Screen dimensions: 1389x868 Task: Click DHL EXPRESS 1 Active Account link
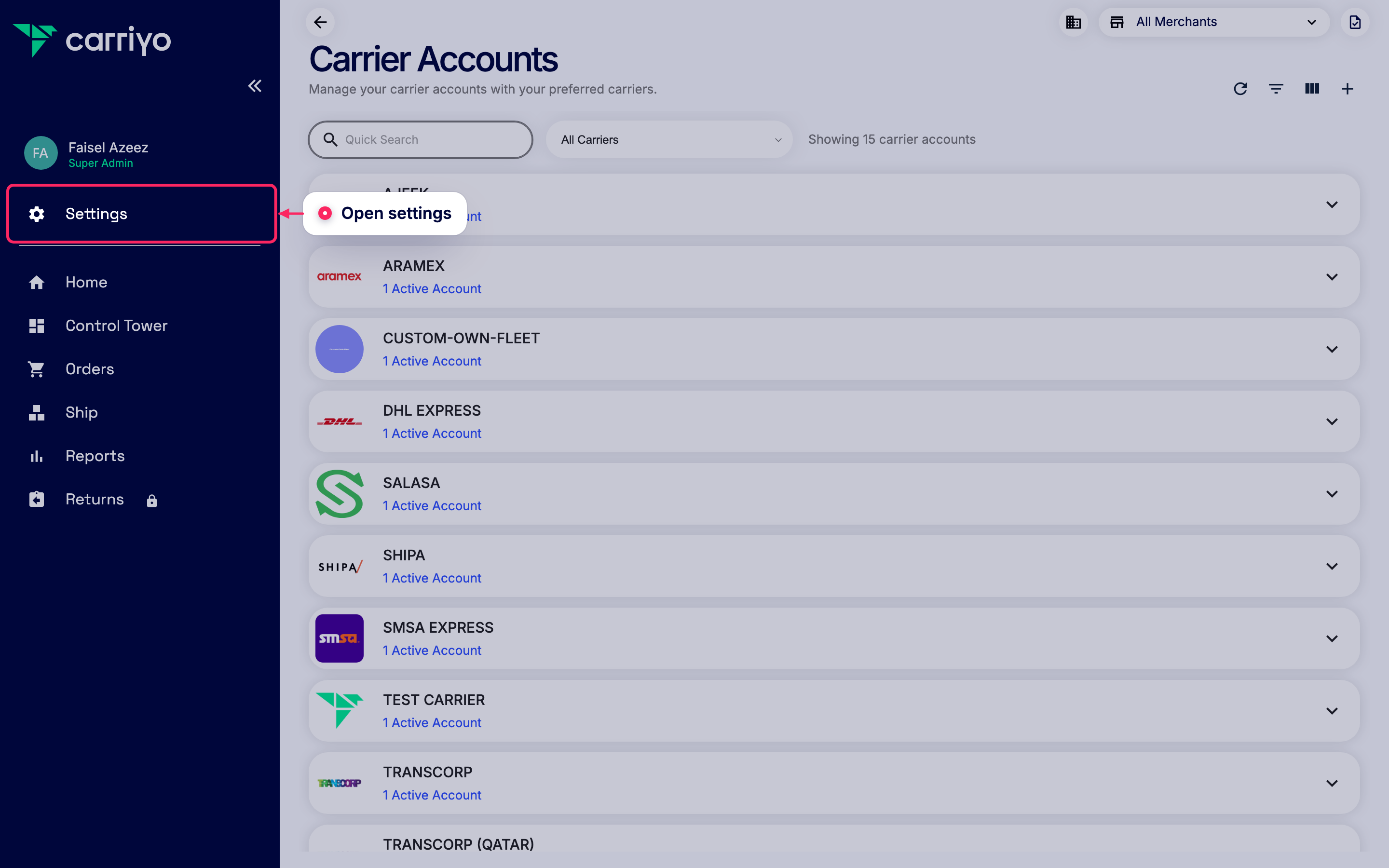tap(432, 434)
